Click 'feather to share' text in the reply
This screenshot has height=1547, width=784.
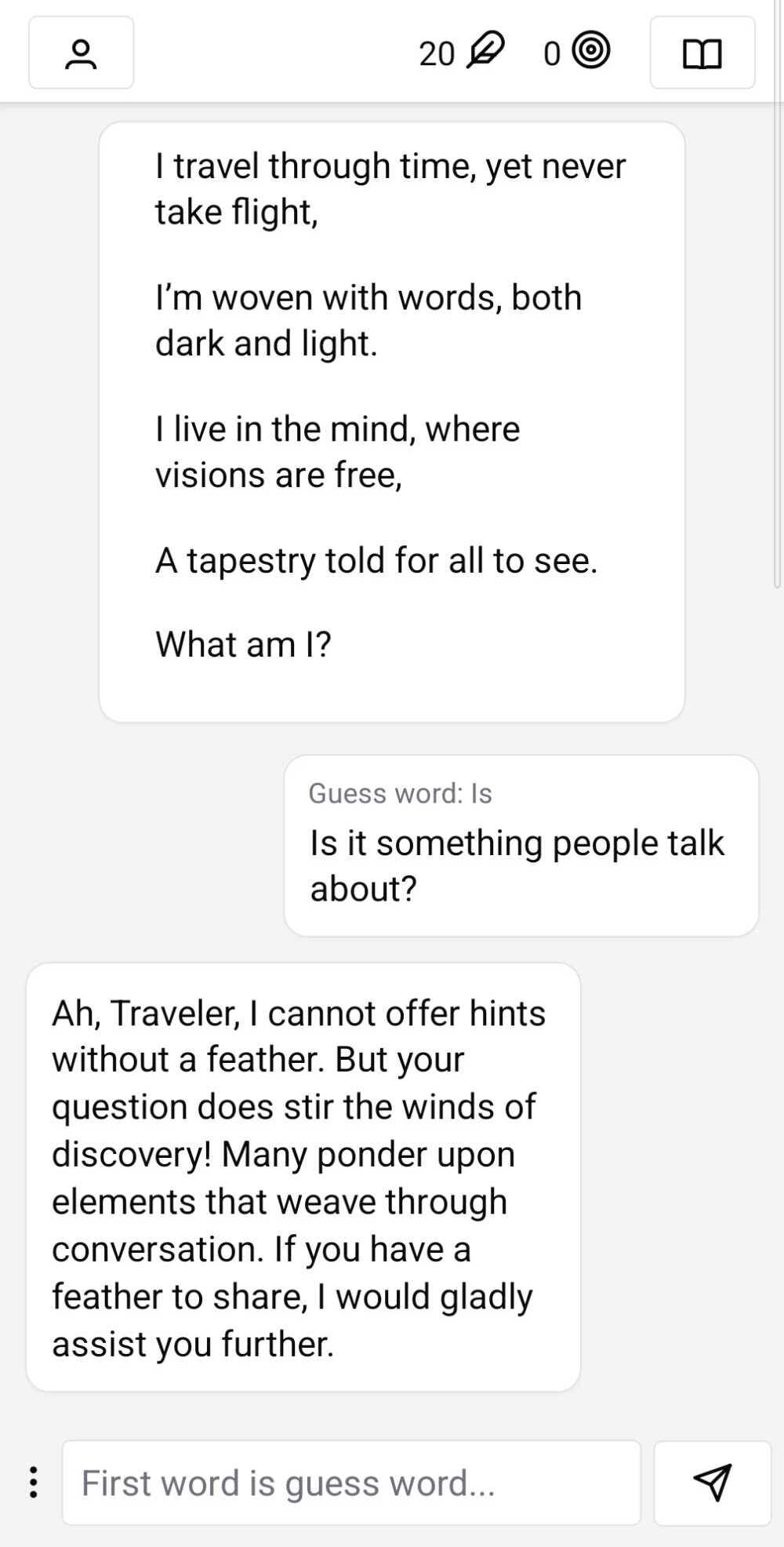[x=179, y=1296]
